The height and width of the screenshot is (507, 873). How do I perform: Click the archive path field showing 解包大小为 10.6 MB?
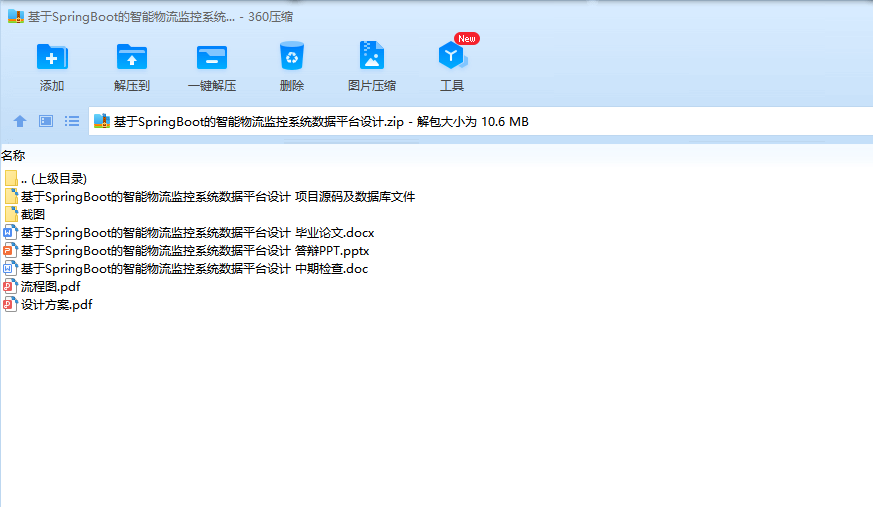click(x=480, y=121)
